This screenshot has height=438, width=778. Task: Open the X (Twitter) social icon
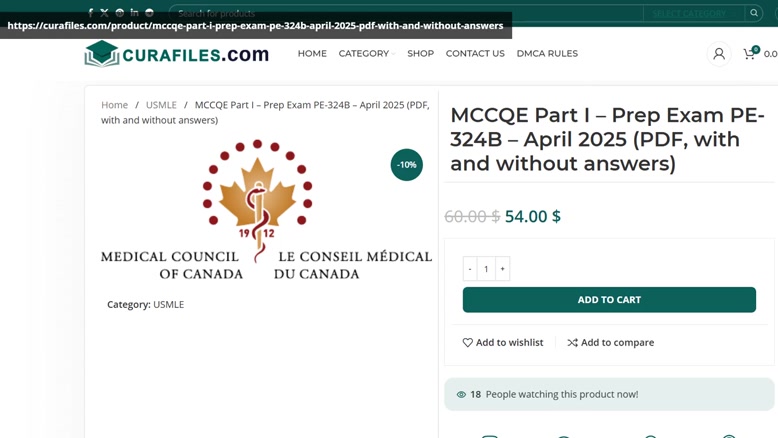(x=104, y=13)
